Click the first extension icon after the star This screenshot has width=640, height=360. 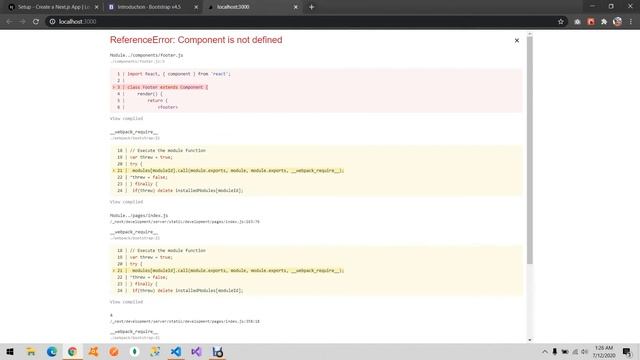577,22
